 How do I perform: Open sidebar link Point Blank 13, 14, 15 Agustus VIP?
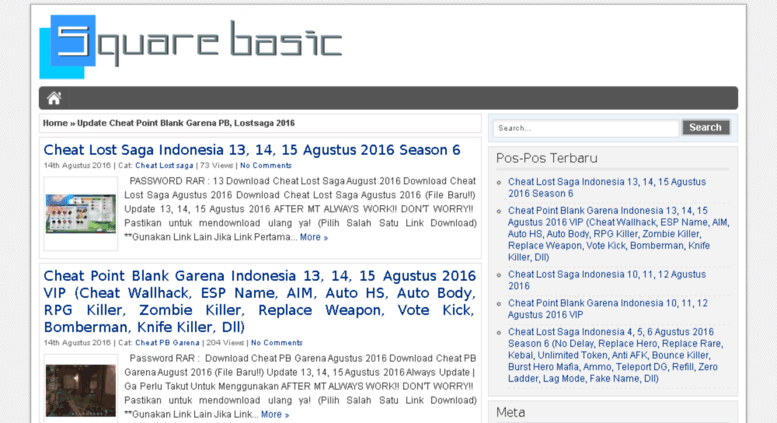point(618,234)
